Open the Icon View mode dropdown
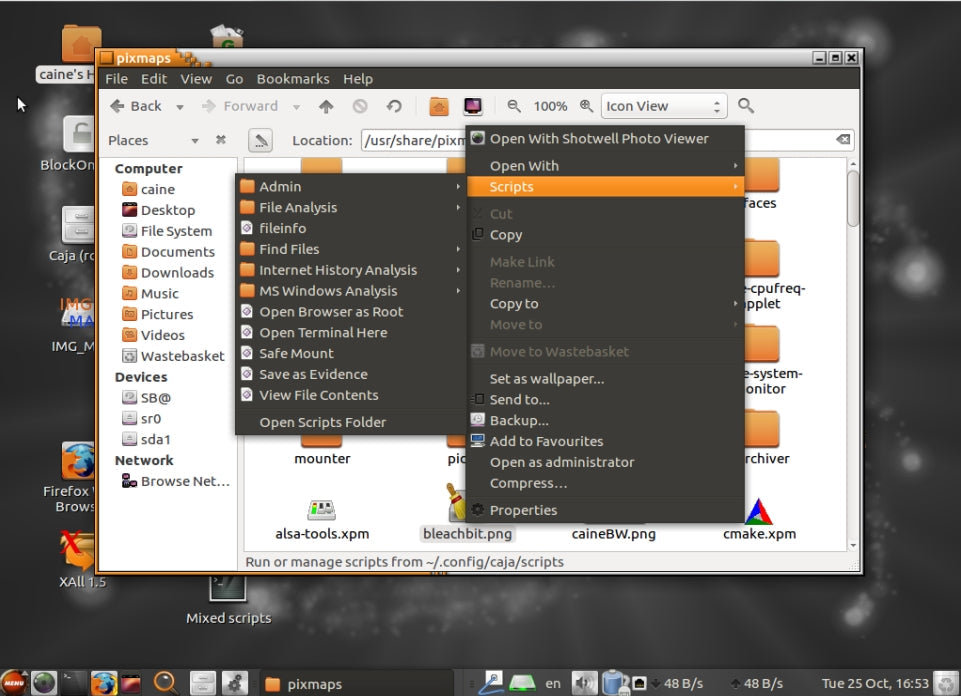961x696 pixels. 663,106
